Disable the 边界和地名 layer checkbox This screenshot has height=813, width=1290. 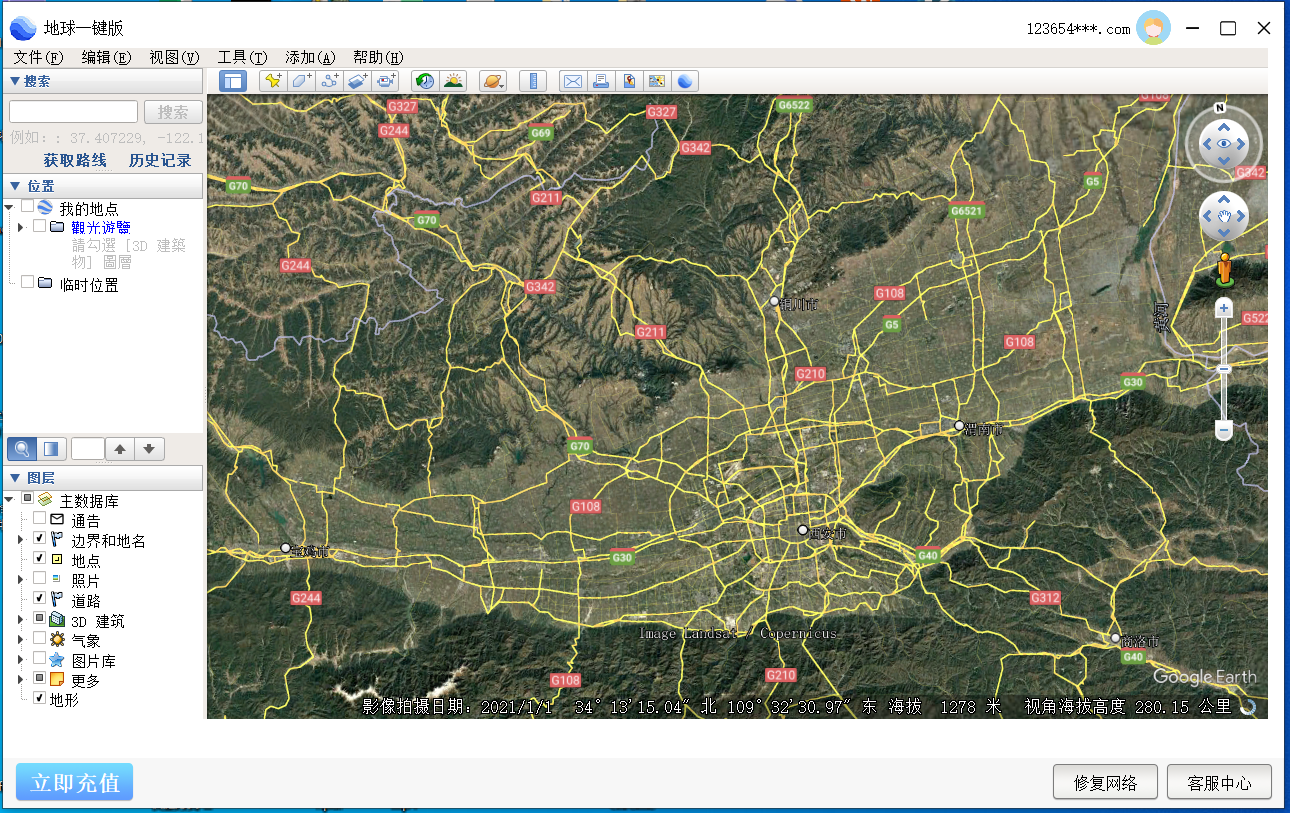40,539
